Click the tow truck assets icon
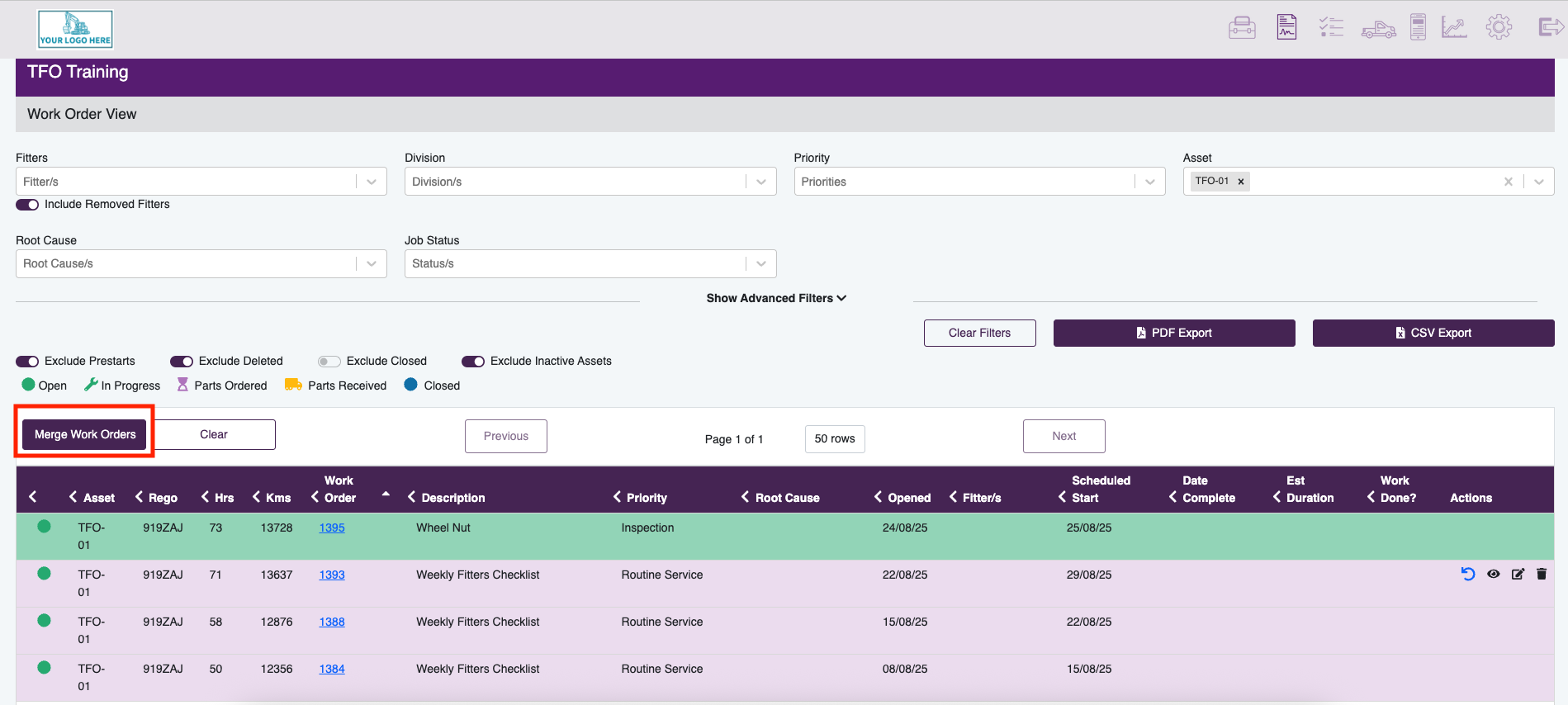 click(1378, 29)
